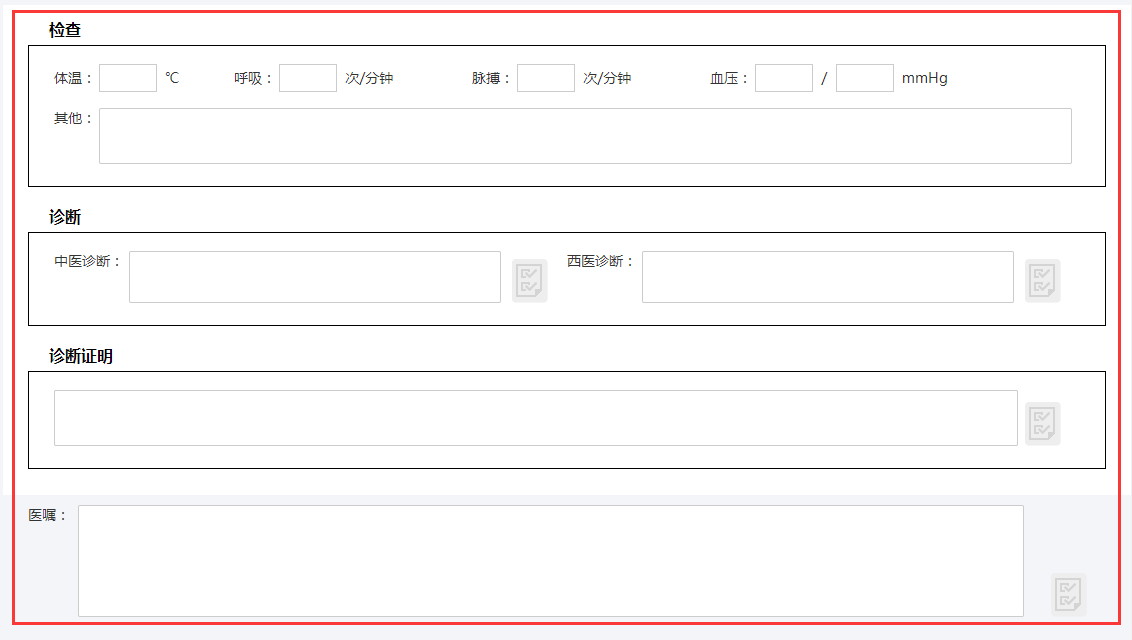
Task: Focus the 体温 temperature input
Action: (x=128, y=78)
